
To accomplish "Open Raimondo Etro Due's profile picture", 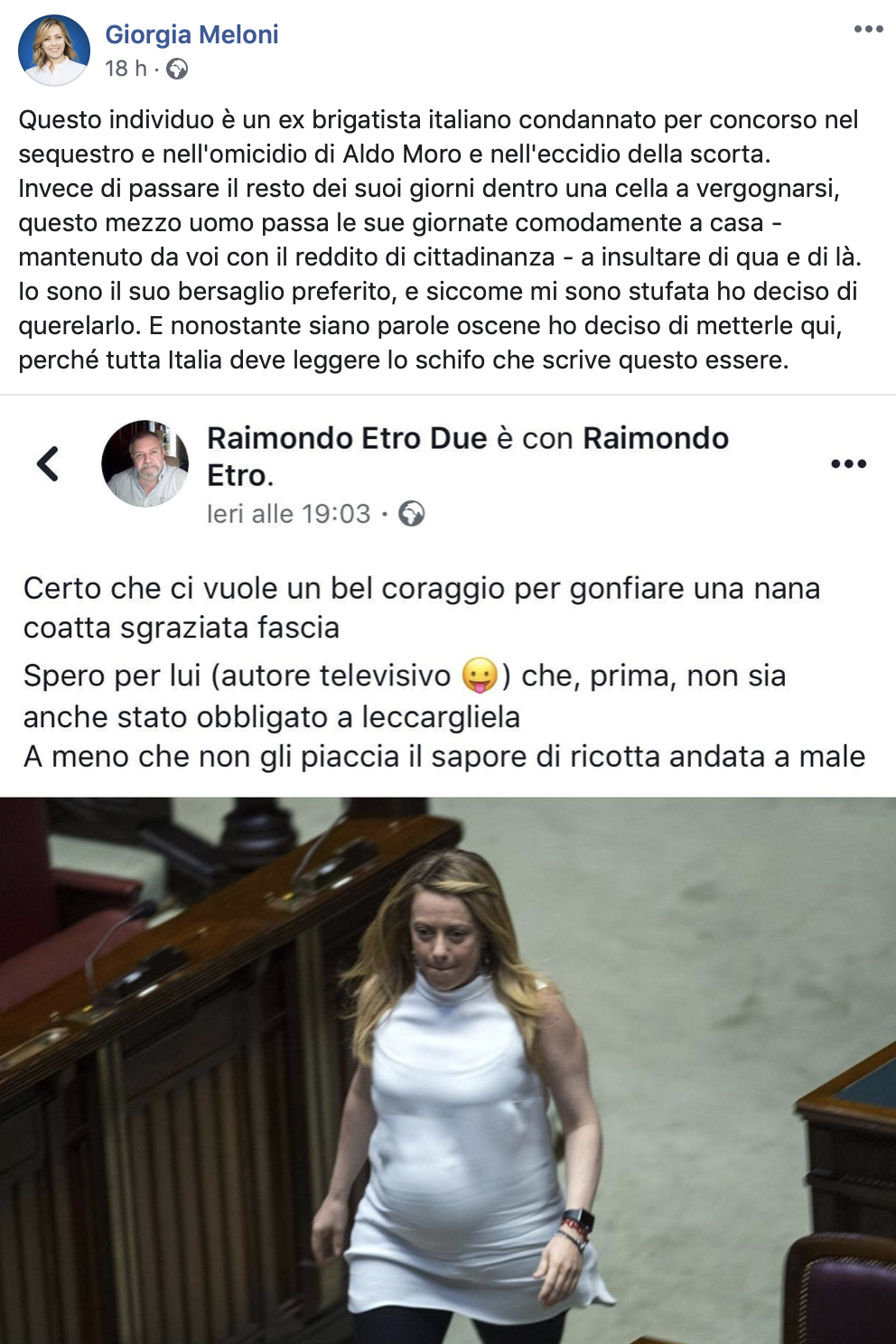I will point(145,463).
